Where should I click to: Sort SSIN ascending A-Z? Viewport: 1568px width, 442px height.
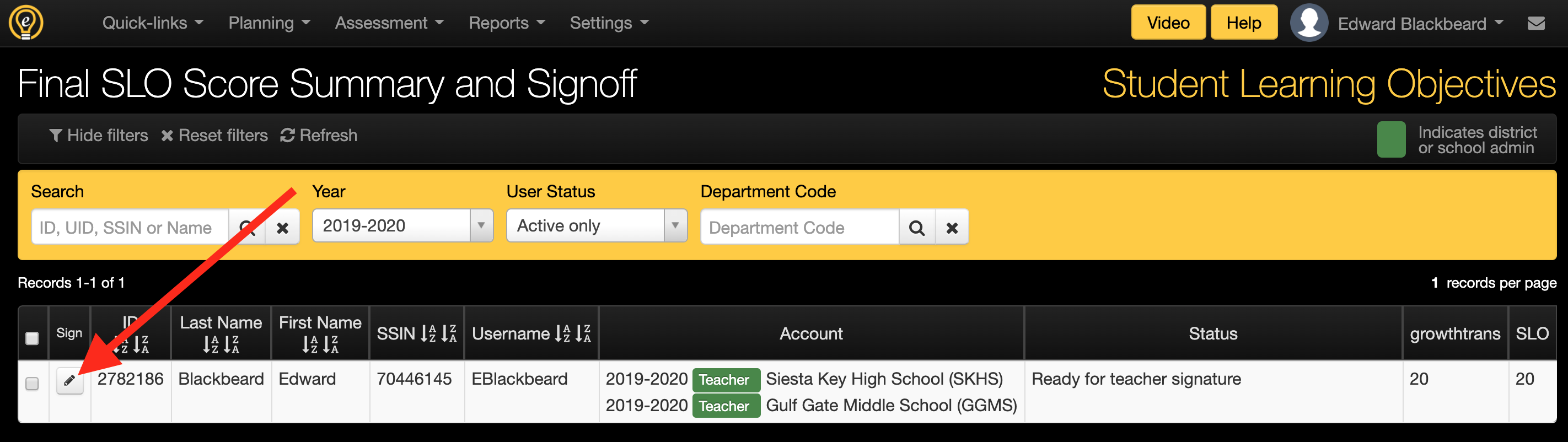[428, 333]
